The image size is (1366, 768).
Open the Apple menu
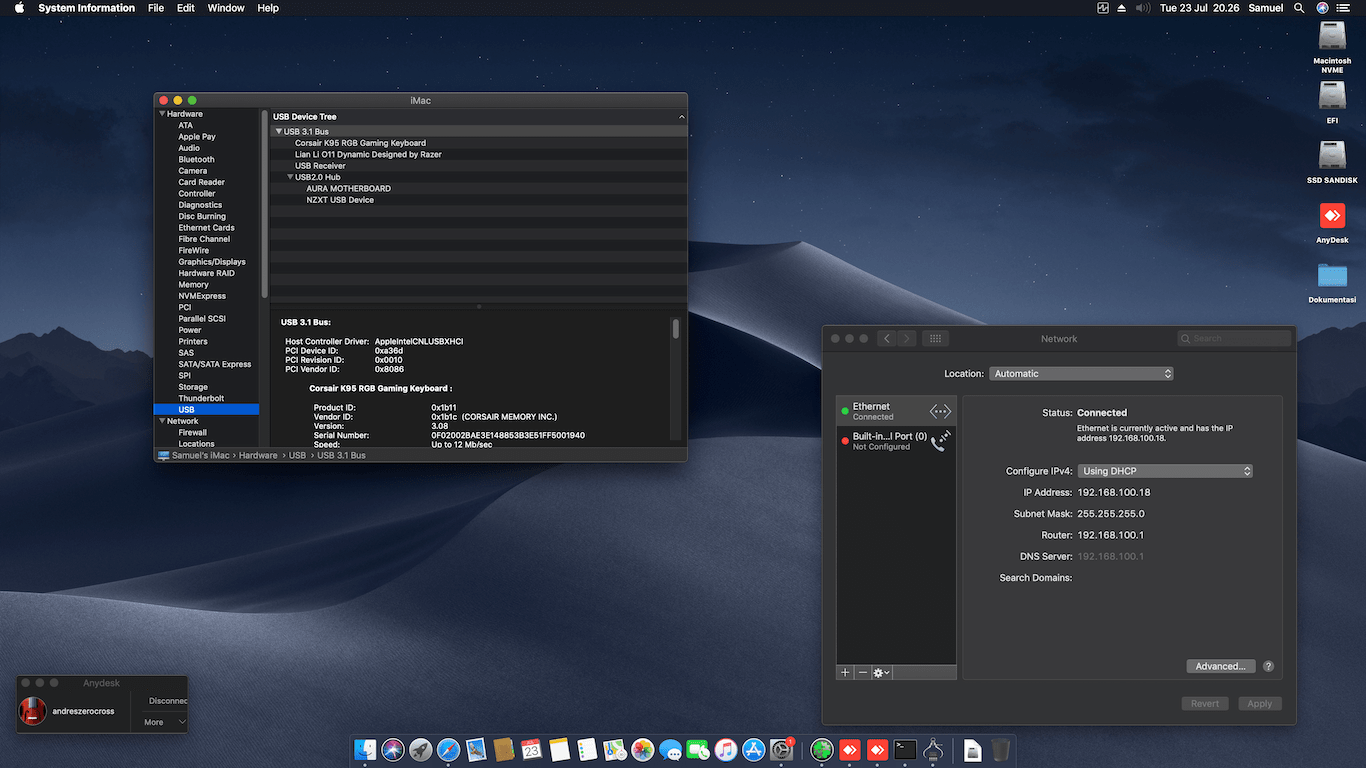click(18, 8)
